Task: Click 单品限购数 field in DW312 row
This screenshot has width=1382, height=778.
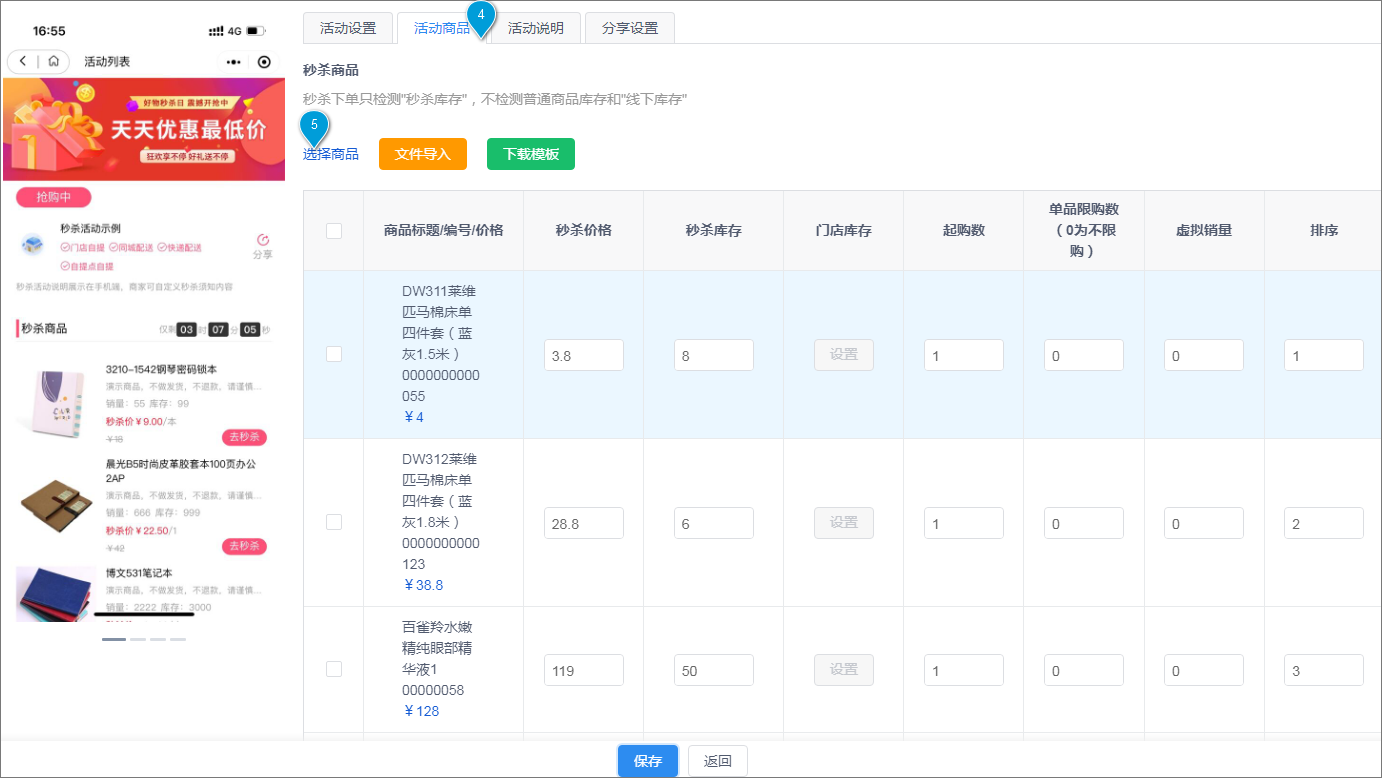Action: click(1084, 523)
